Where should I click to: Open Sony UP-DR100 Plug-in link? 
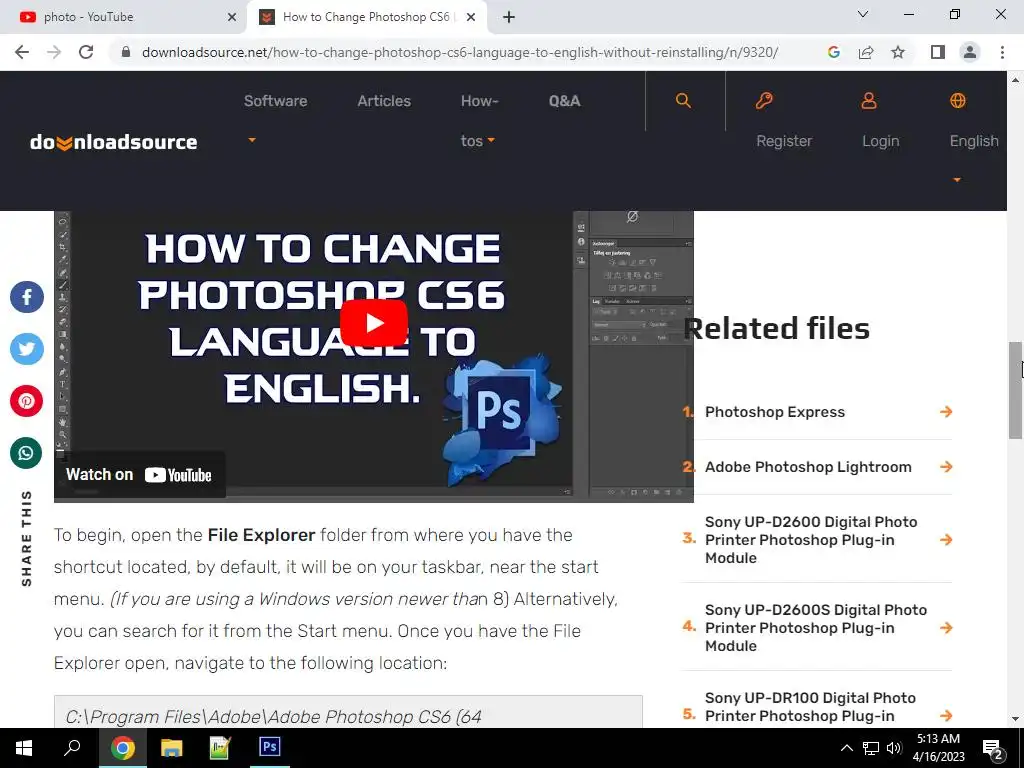(x=810, y=707)
